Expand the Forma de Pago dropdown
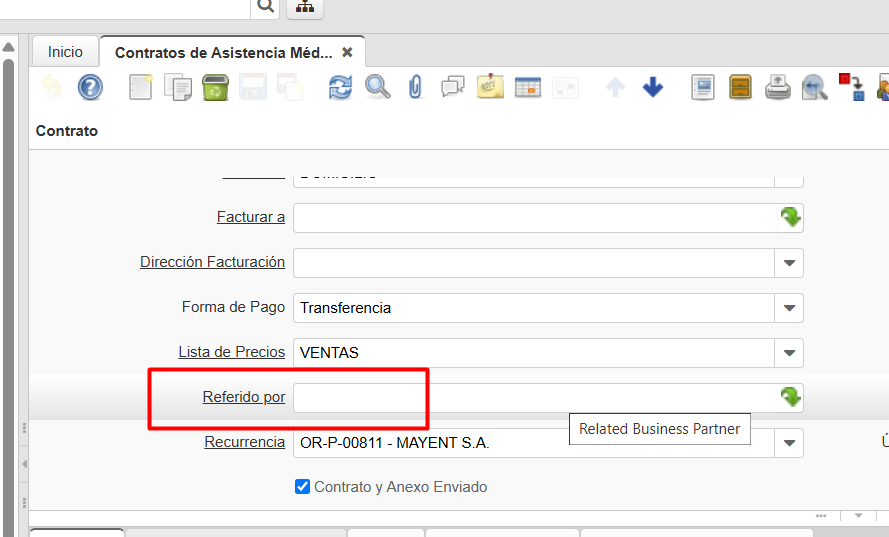The image size is (889, 537). pyautogui.click(x=789, y=308)
